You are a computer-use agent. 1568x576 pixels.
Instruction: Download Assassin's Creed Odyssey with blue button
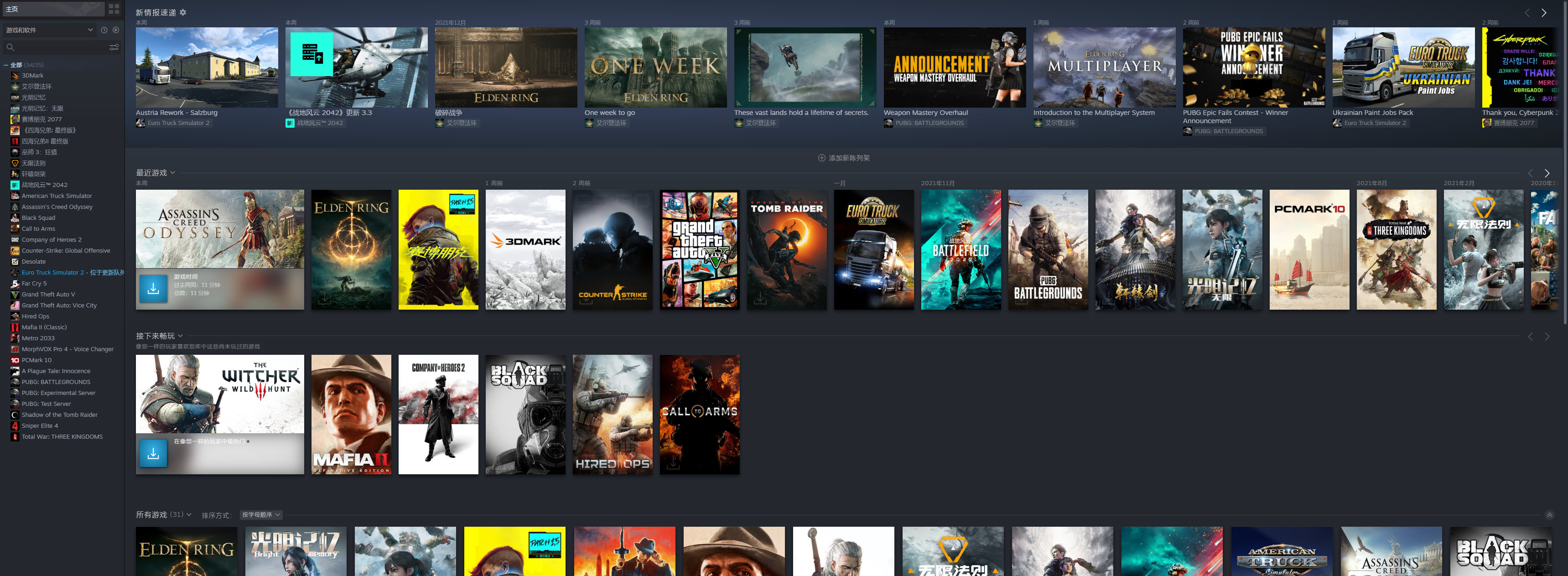point(153,289)
